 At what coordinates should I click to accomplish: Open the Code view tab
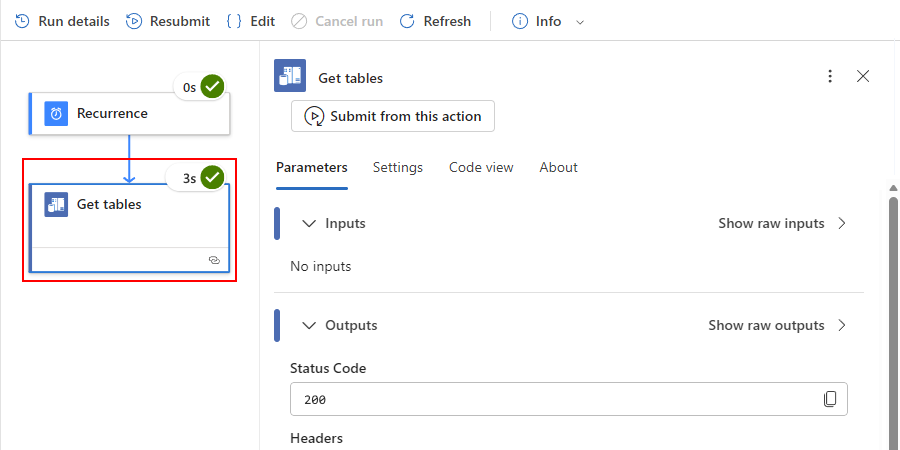pyautogui.click(x=481, y=168)
